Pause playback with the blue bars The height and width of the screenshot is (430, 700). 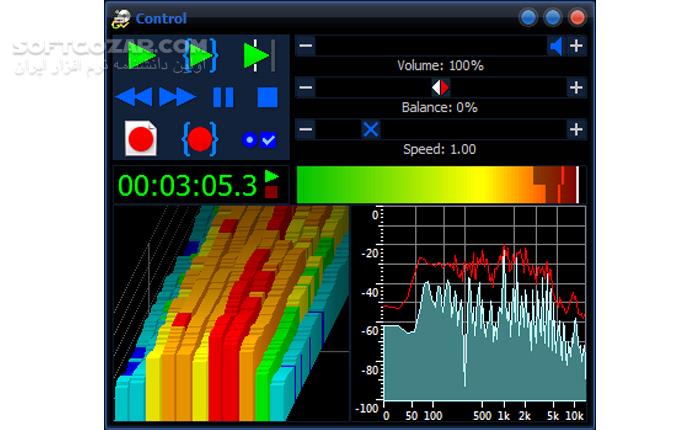223,97
